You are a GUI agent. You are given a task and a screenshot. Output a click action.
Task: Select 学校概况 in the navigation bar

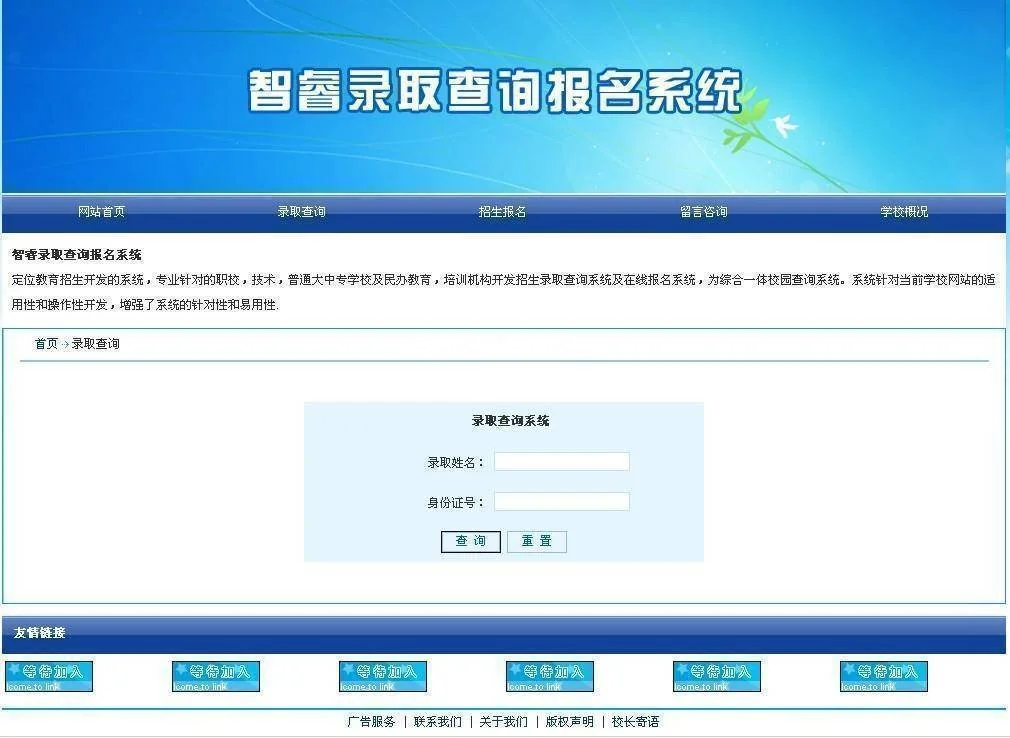[904, 212]
